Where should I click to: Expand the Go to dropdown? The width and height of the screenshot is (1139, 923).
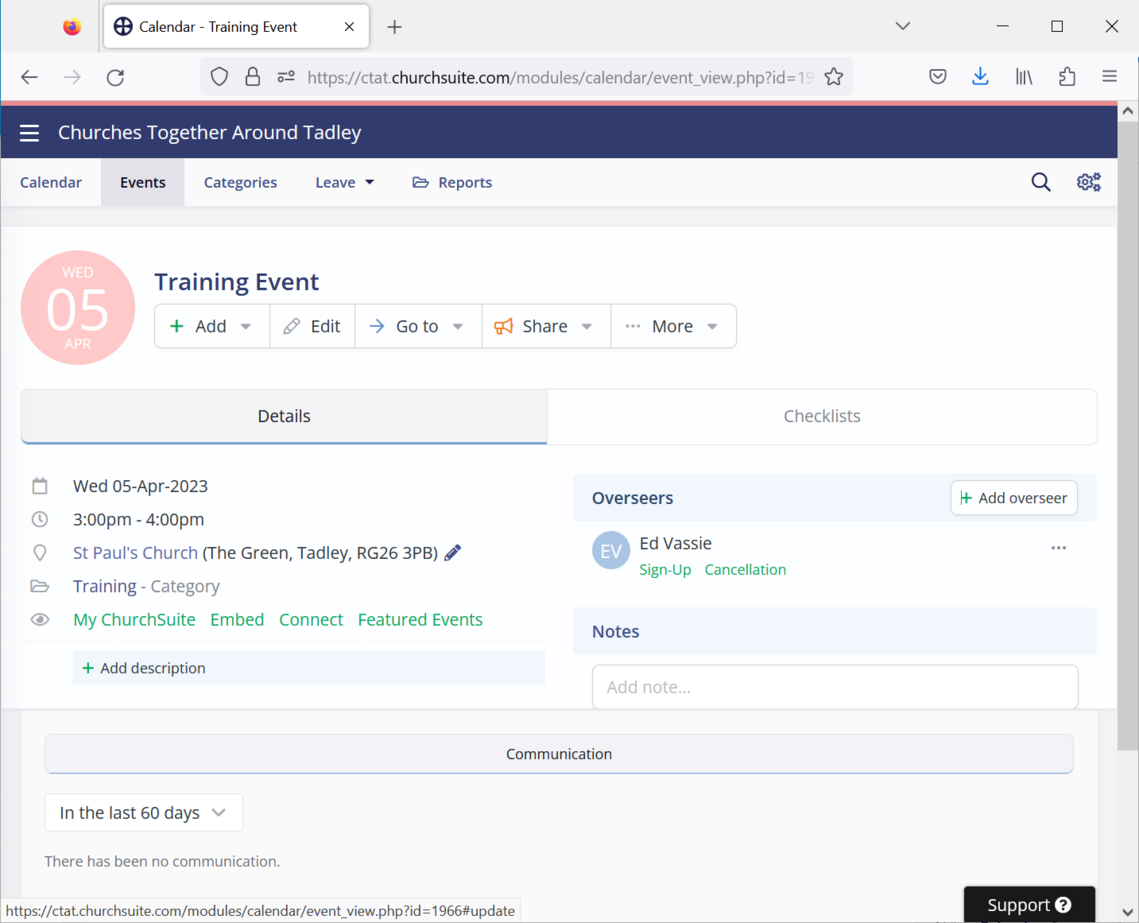418,326
